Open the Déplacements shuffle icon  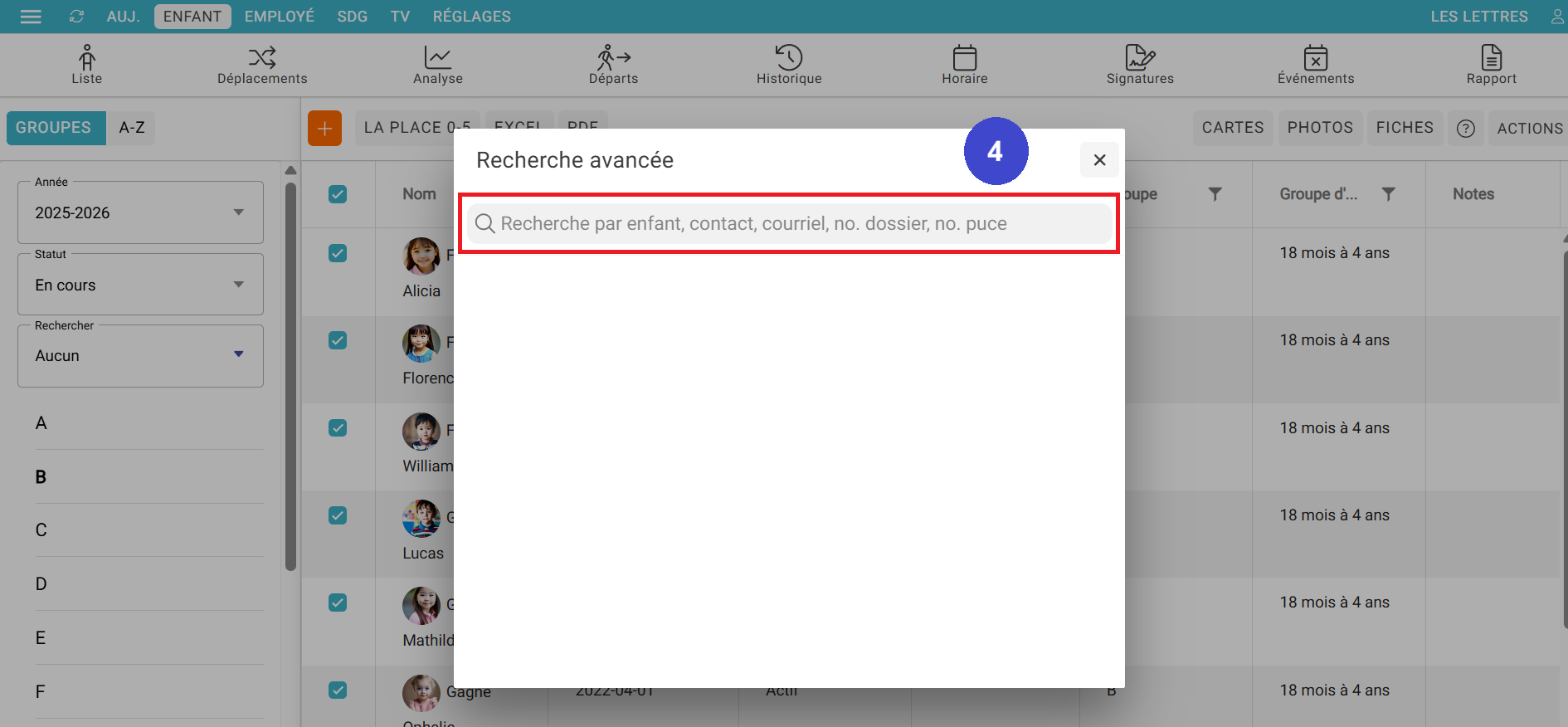coord(262,57)
